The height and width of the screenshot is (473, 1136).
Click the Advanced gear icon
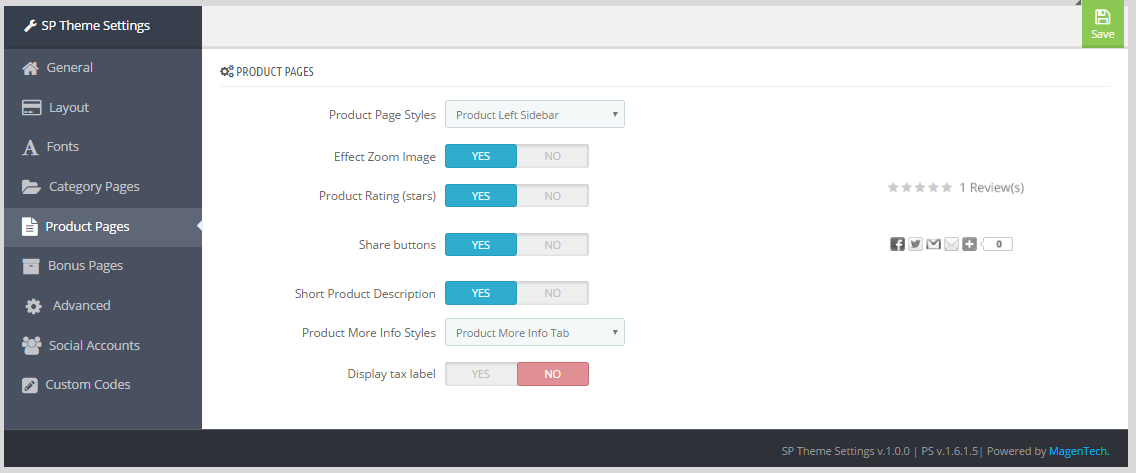coord(33,306)
